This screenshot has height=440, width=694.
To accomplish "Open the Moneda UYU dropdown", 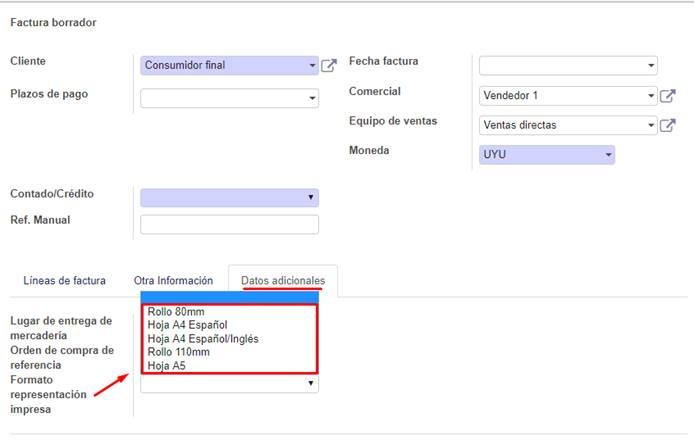I will tap(547, 155).
